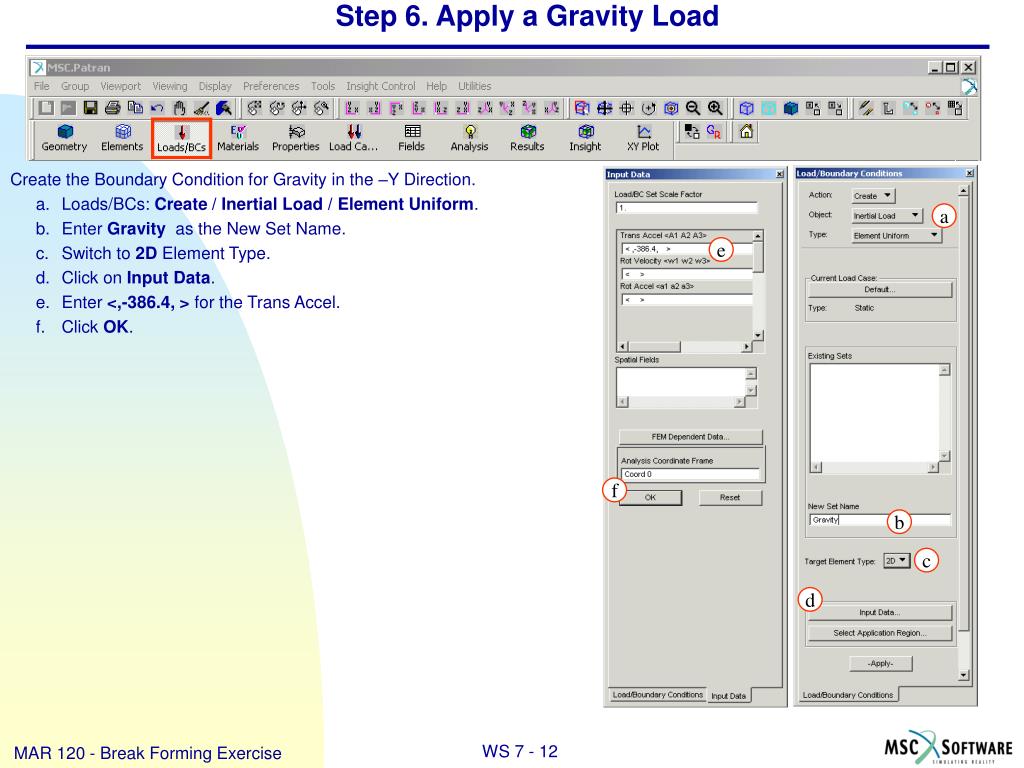
Task: Click the broom cleanup icon
Action: tap(202, 108)
